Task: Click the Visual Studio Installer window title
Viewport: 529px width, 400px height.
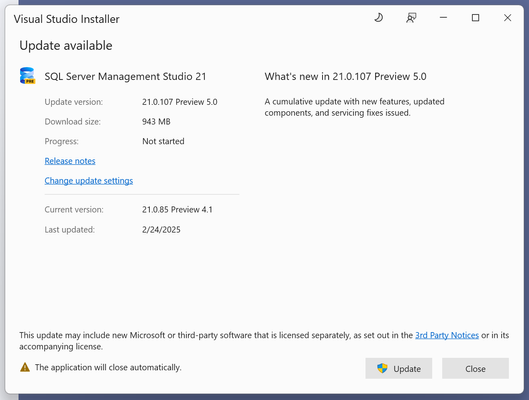Action: [x=66, y=19]
